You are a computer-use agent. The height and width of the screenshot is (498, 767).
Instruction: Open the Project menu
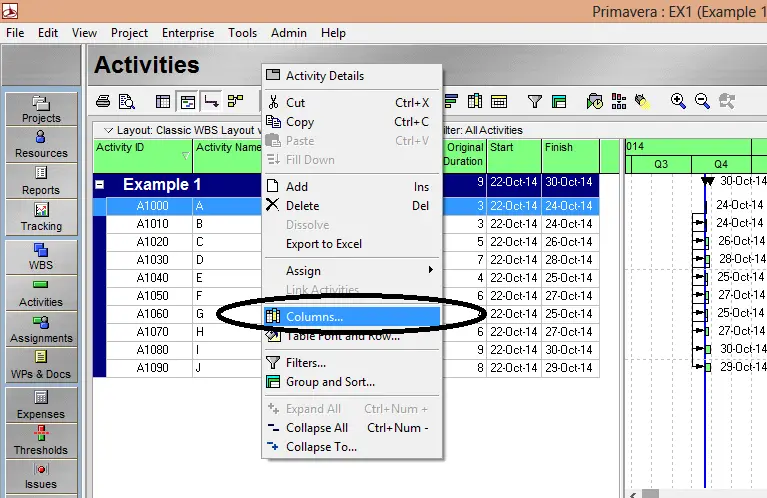pyautogui.click(x=129, y=33)
